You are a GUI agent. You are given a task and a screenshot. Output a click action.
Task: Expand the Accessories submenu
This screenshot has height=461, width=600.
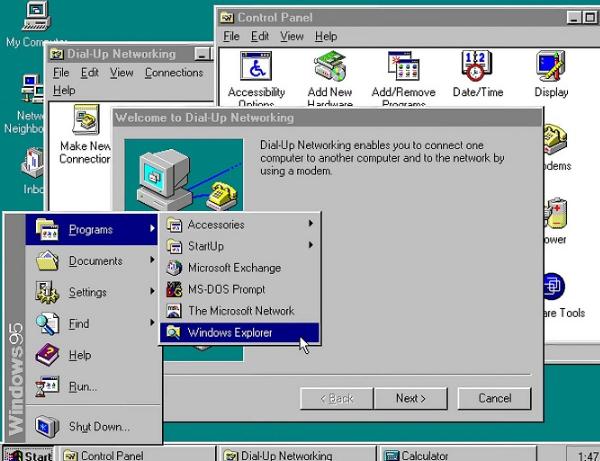click(216, 225)
